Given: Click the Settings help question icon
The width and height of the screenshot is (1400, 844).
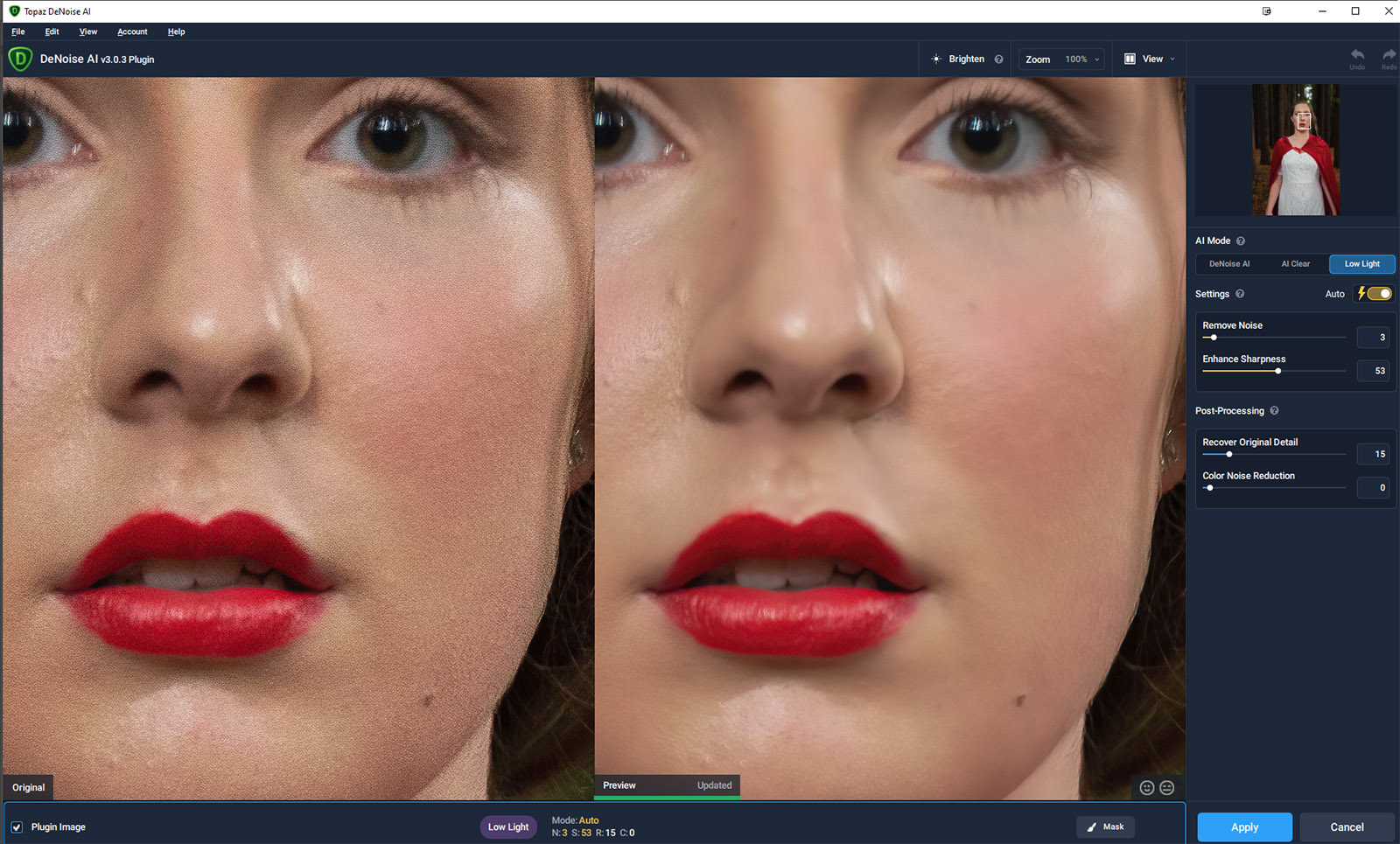Looking at the screenshot, I should [1240, 295].
